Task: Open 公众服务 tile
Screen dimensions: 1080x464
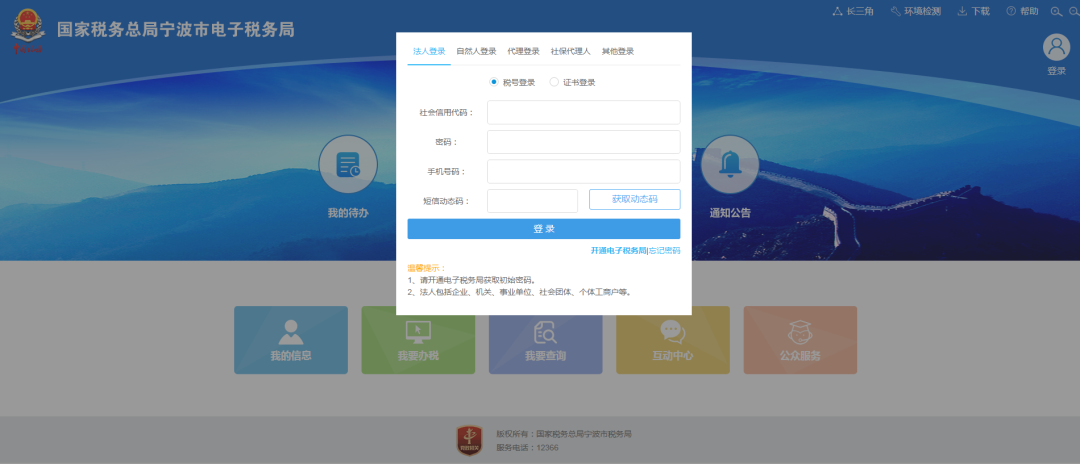Action: pyautogui.click(x=800, y=340)
